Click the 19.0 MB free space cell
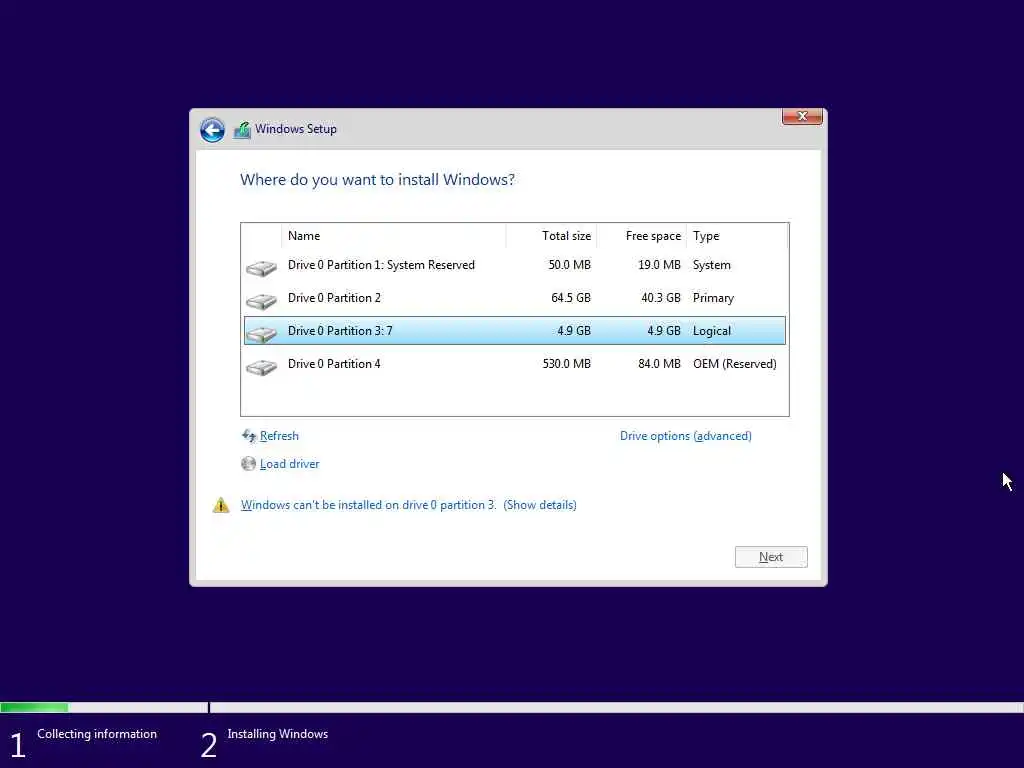This screenshot has height=768, width=1024. [659, 264]
